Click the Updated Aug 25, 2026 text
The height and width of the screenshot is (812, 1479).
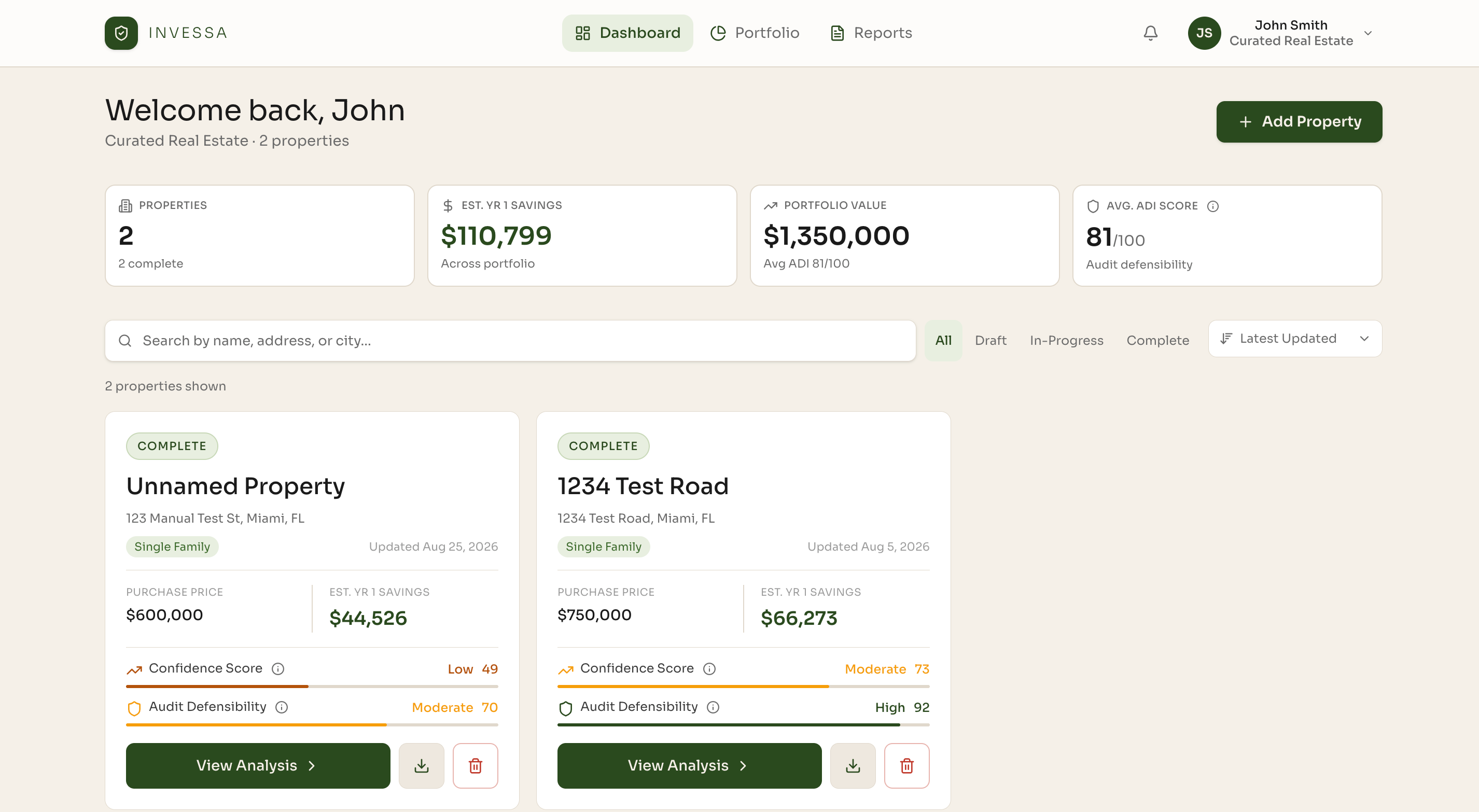pos(433,546)
